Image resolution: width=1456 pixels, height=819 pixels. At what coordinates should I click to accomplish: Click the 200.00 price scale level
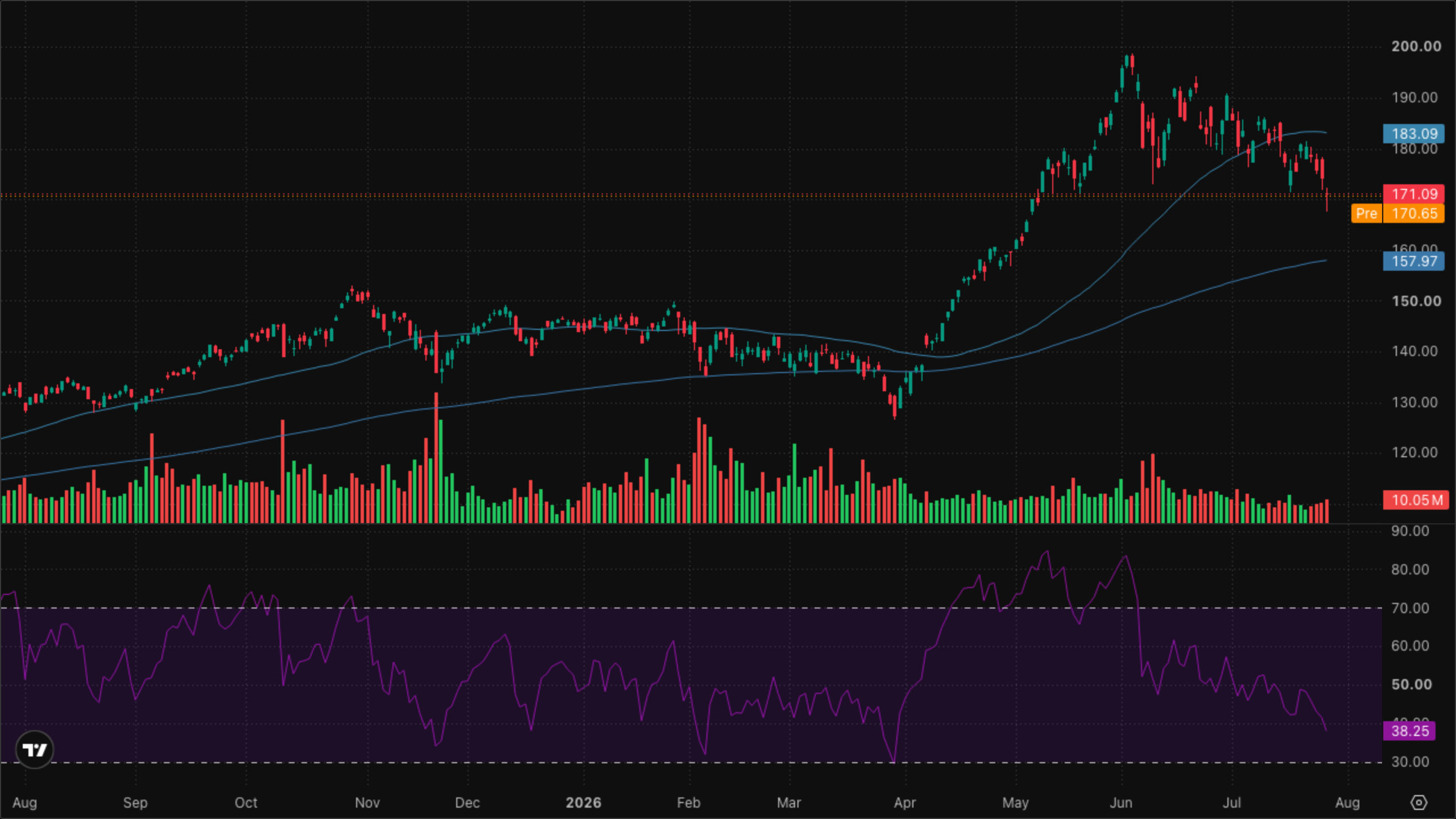pyautogui.click(x=1416, y=46)
